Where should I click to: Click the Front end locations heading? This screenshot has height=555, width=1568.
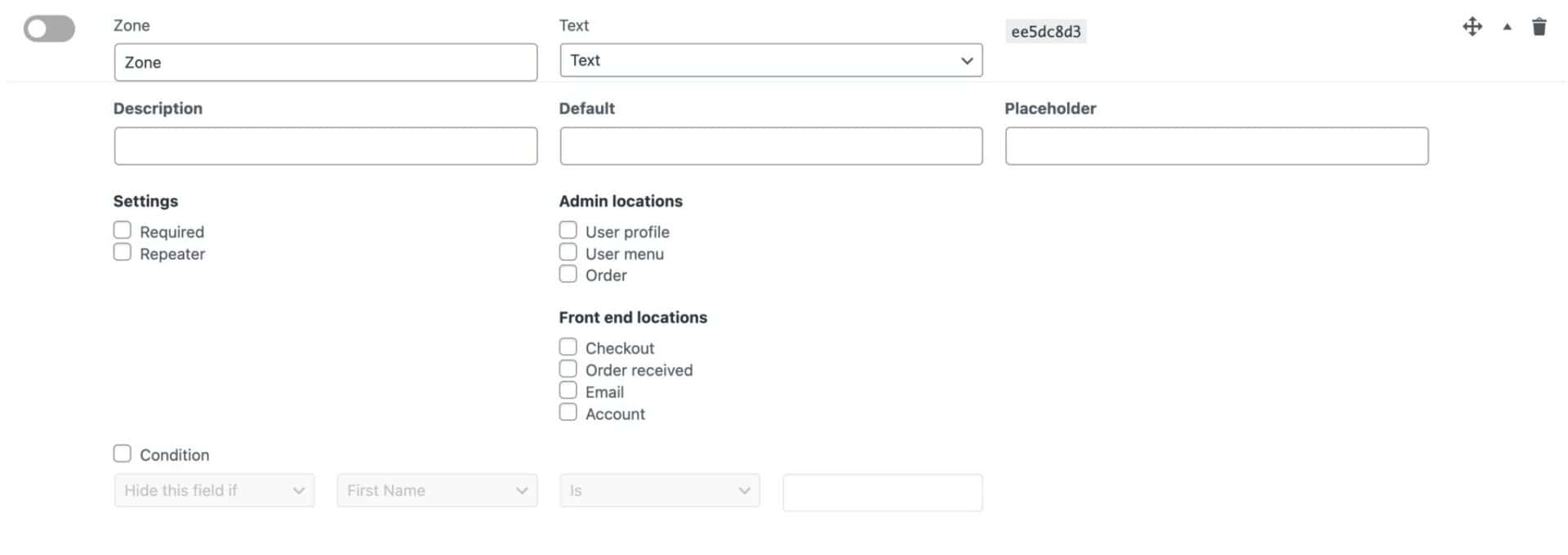click(633, 317)
